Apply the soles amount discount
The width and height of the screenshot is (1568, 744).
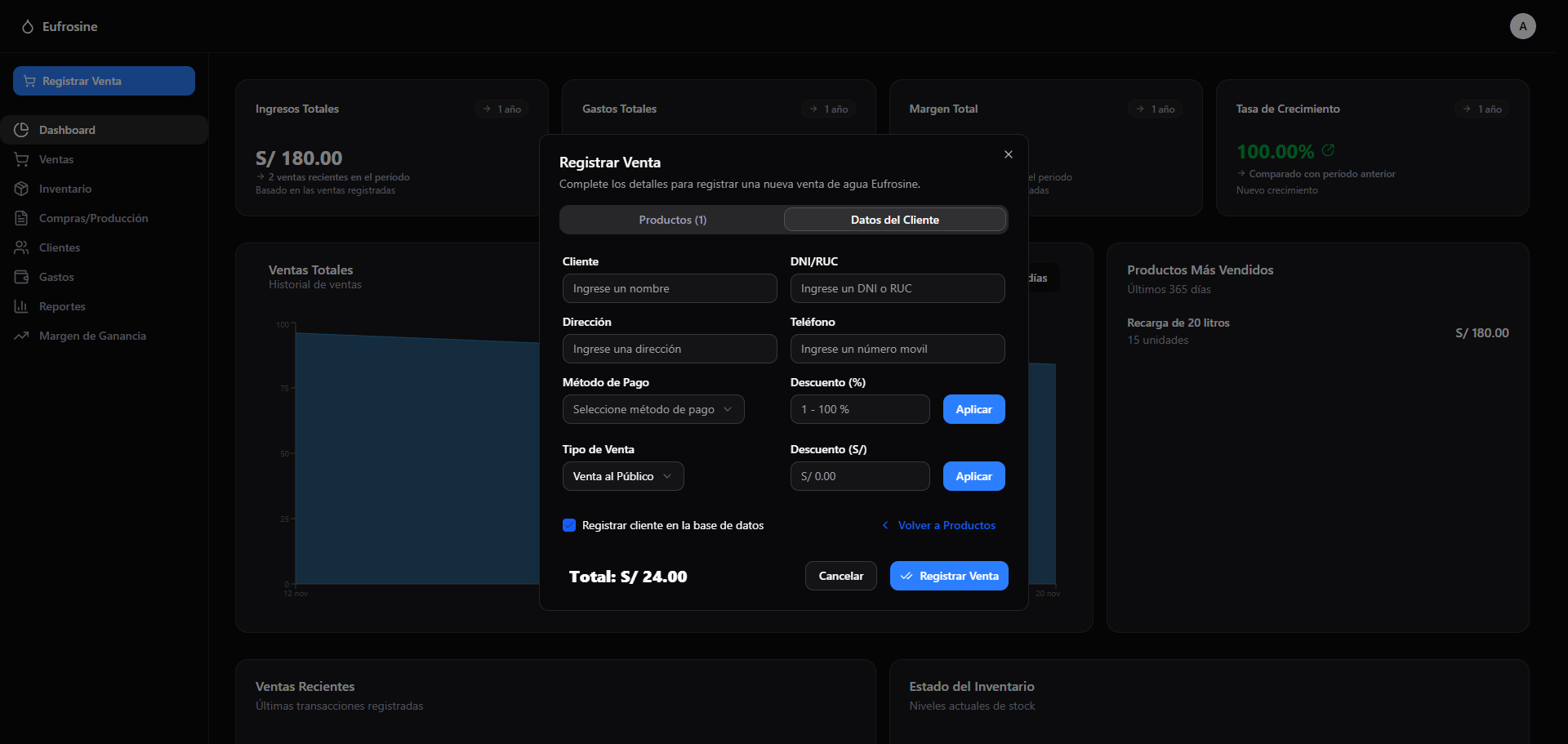974,476
